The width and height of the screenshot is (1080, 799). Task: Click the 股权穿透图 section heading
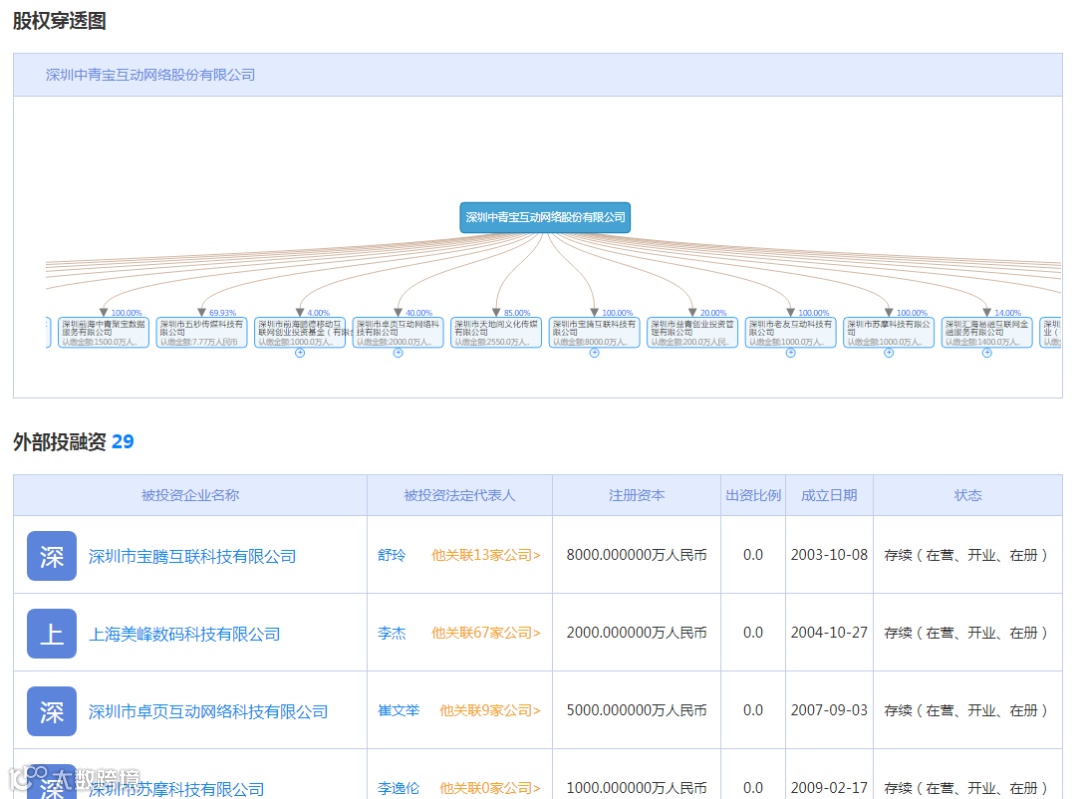(59, 21)
